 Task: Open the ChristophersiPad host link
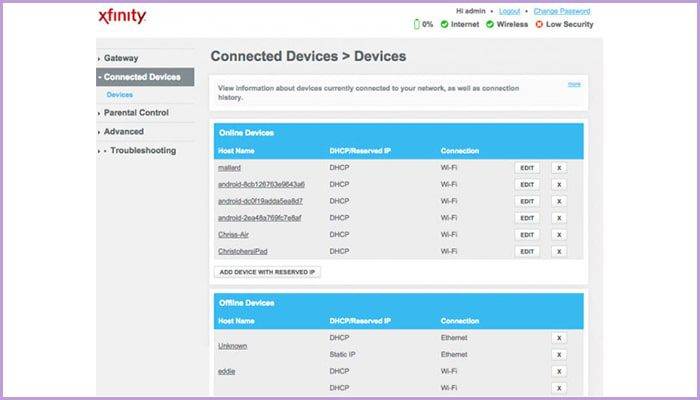coord(243,251)
